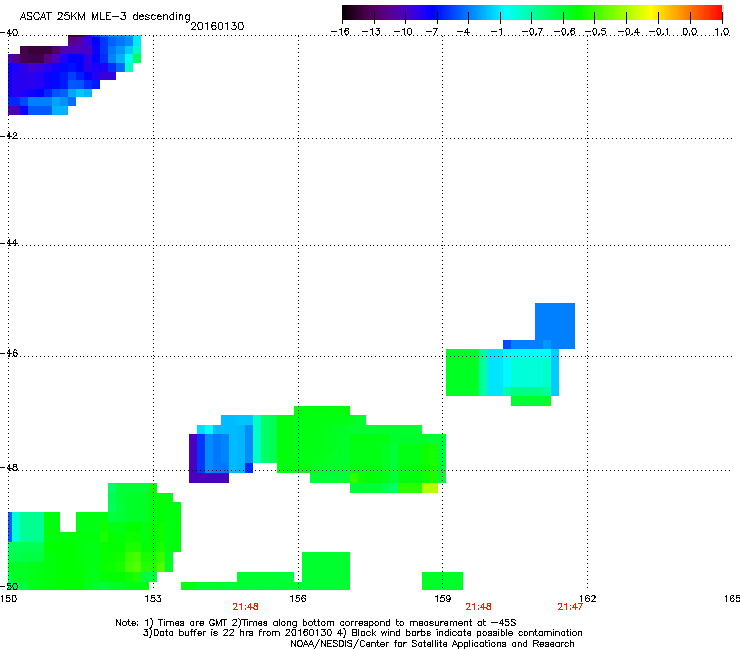
Task: Click the color bar legend at the top
Action: (532, 13)
